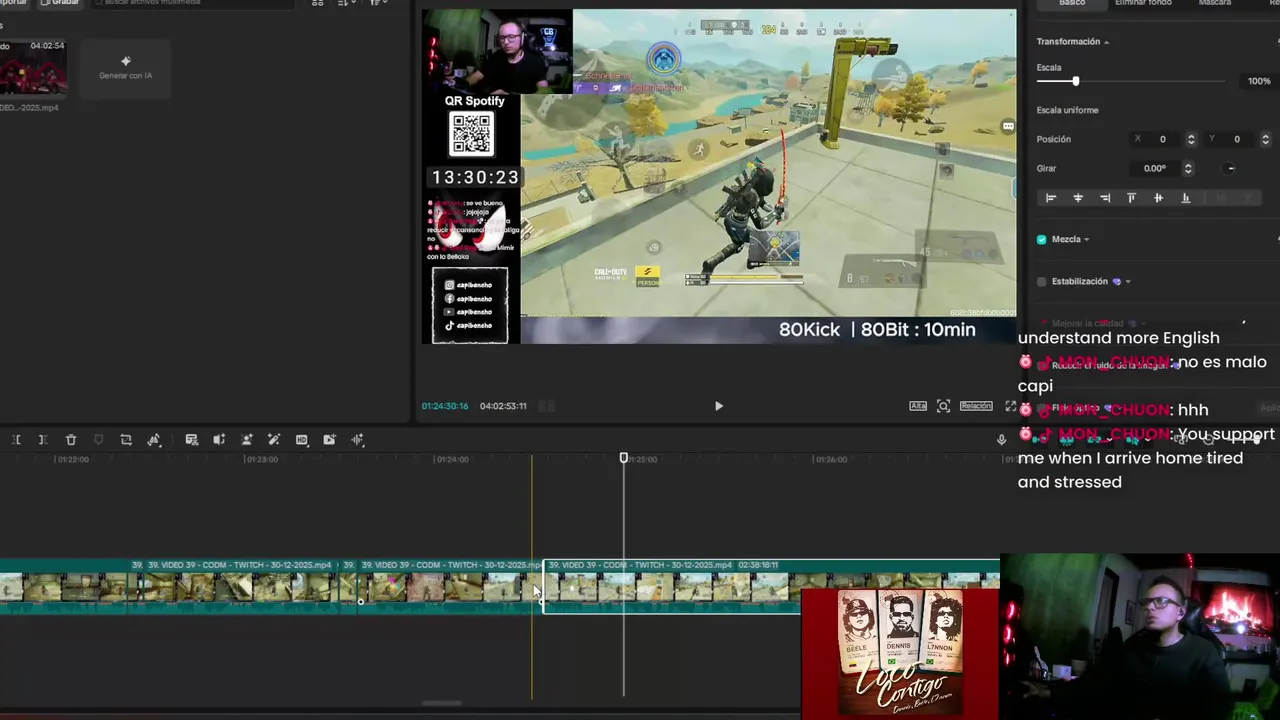Align horizontal center icon in alignment row
This screenshot has width=1280, height=720.
pyautogui.click(x=1078, y=198)
